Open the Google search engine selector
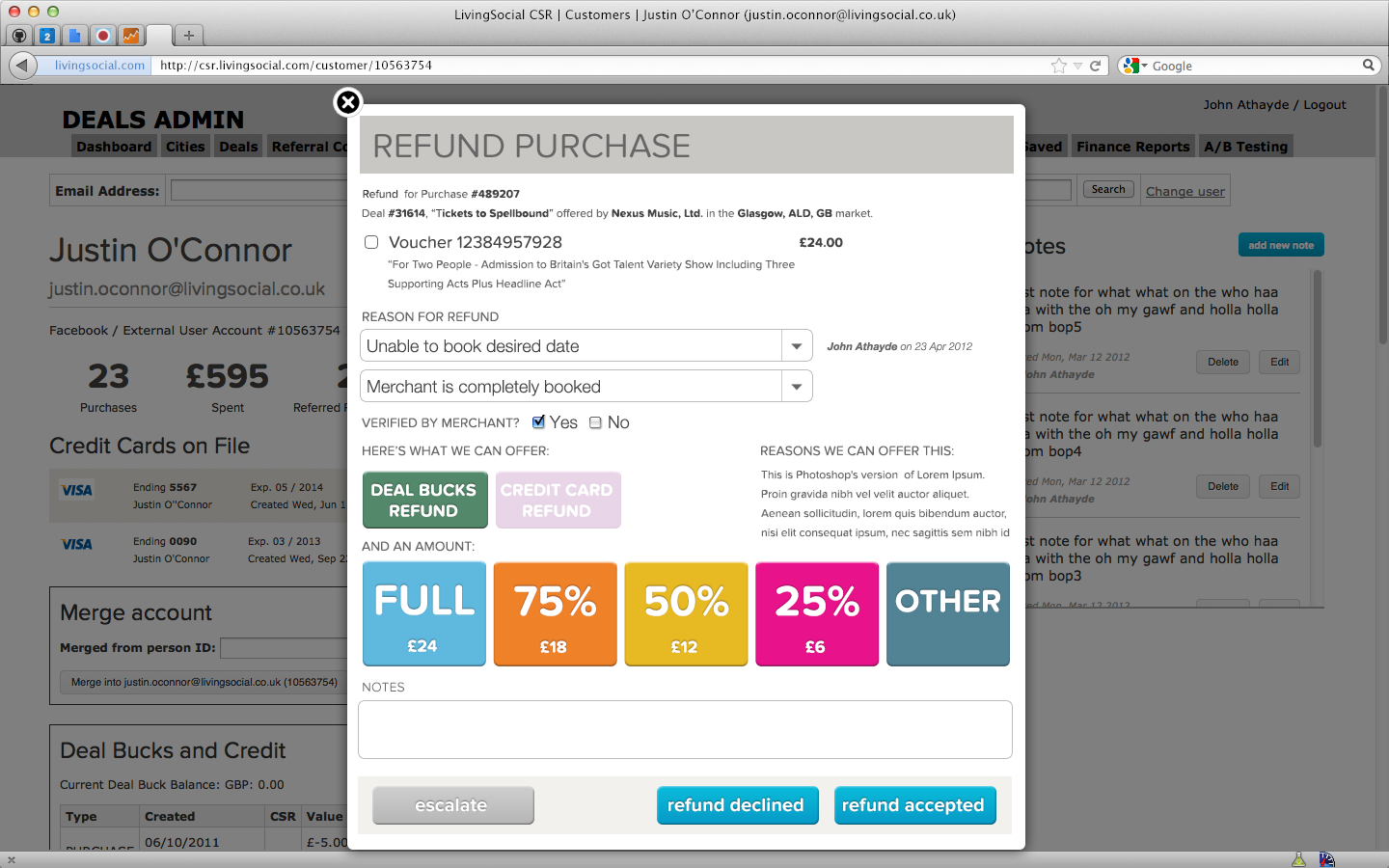This screenshot has width=1389, height=868. [1135, 66]
